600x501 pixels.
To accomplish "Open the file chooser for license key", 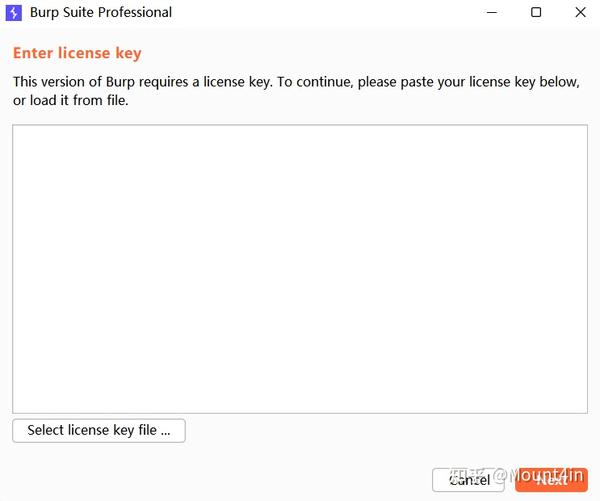I will 99,430.
